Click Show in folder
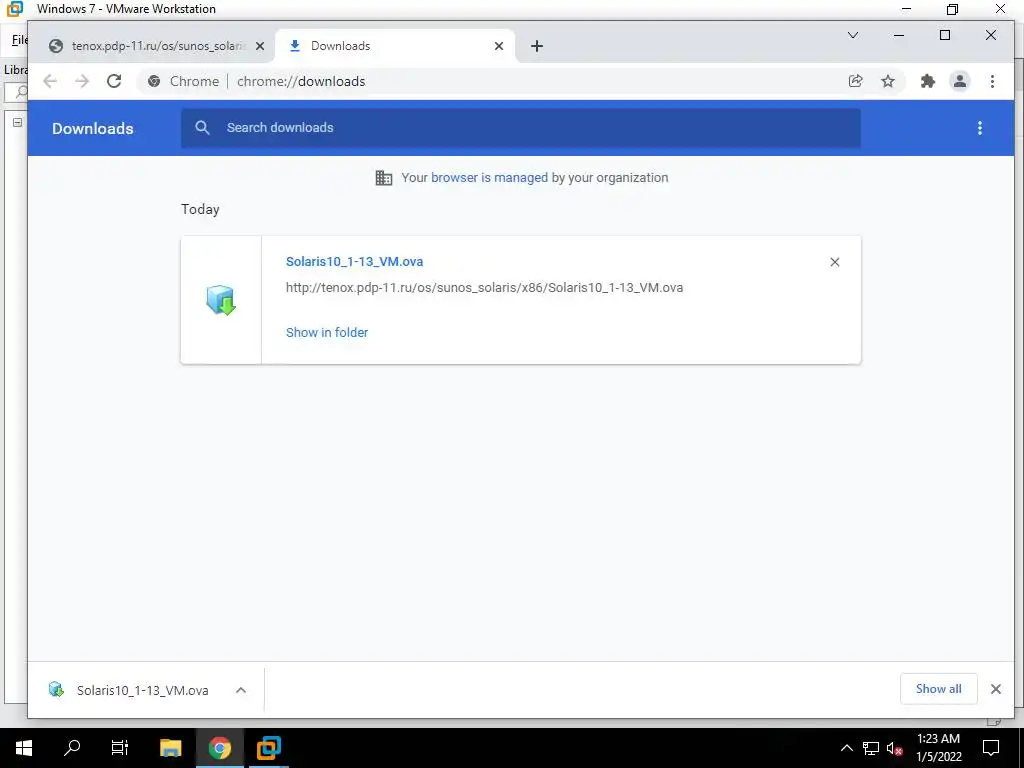 click(327, 332)
